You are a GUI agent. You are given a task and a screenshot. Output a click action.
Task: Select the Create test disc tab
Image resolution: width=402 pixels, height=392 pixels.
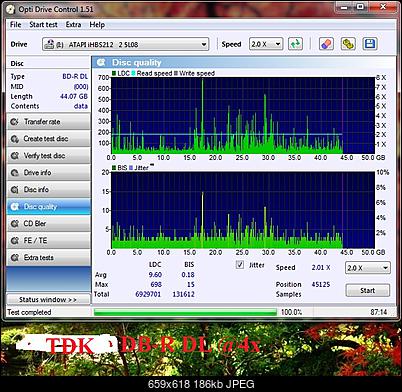[48, 139]
